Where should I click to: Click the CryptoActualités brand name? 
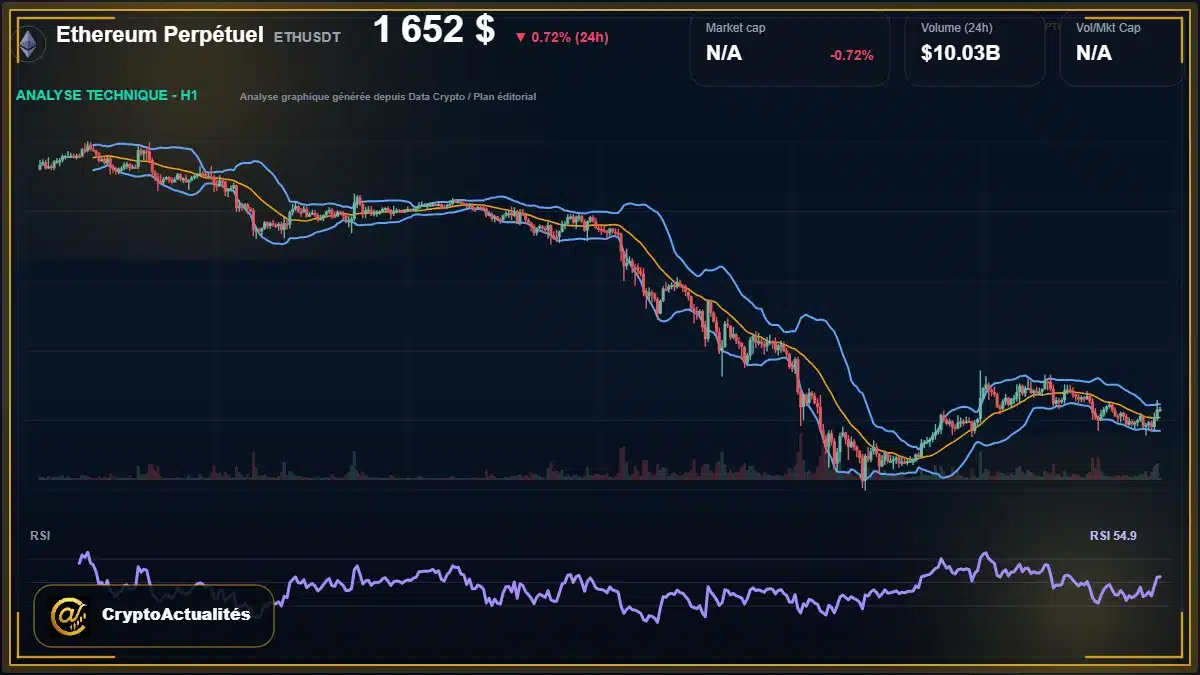point(176,615)
